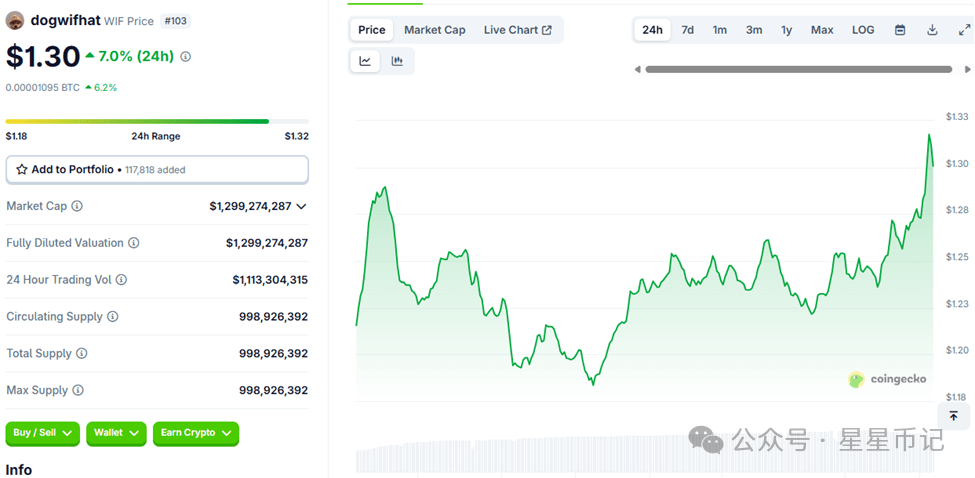The image size is (975, 478).
Task: Click the $1.30 current price text
Action: pyautogui.click(x=43, y=56)
